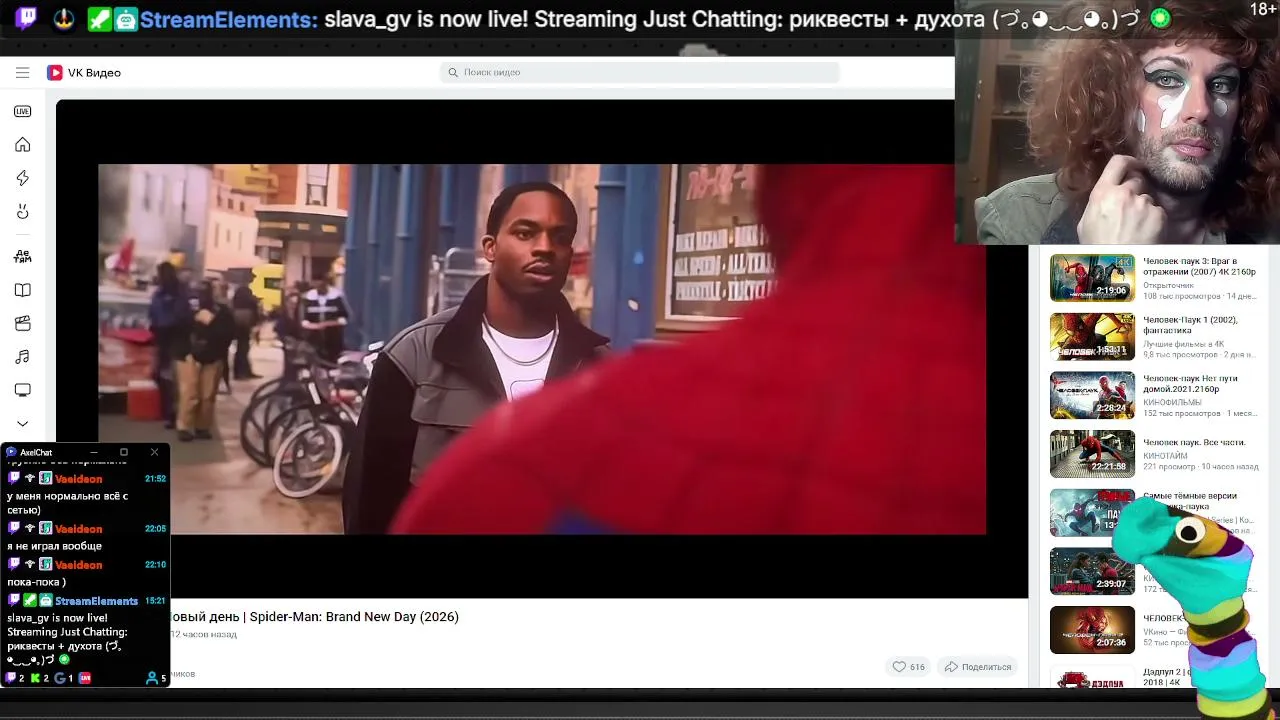Image resolution: width=1280 pixels, height=720 pixels.
Task: Click the total viewers person icon in AxelChat
Action: pos(152,678)
